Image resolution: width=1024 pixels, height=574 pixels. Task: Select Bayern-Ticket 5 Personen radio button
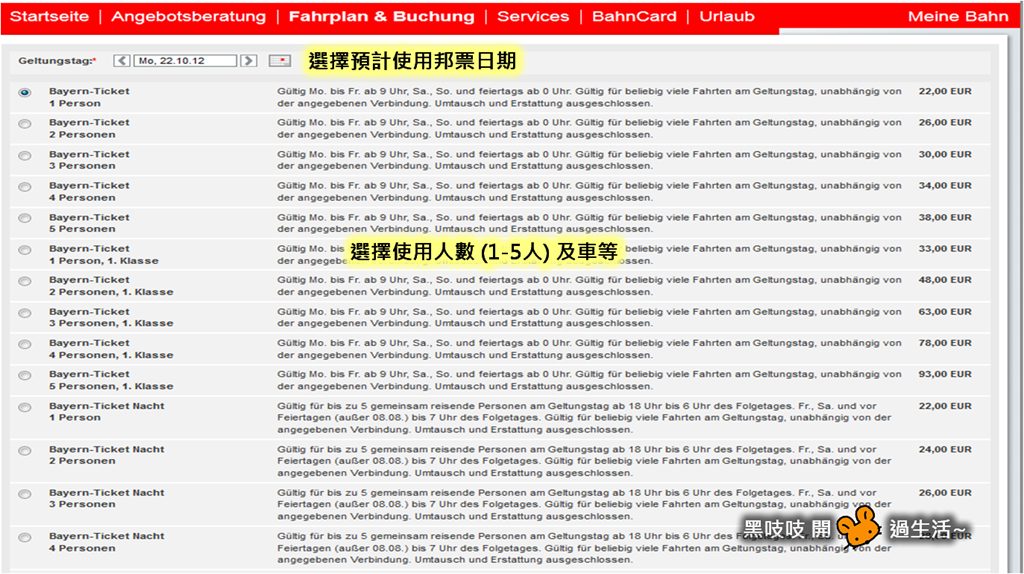click(25, 218)
